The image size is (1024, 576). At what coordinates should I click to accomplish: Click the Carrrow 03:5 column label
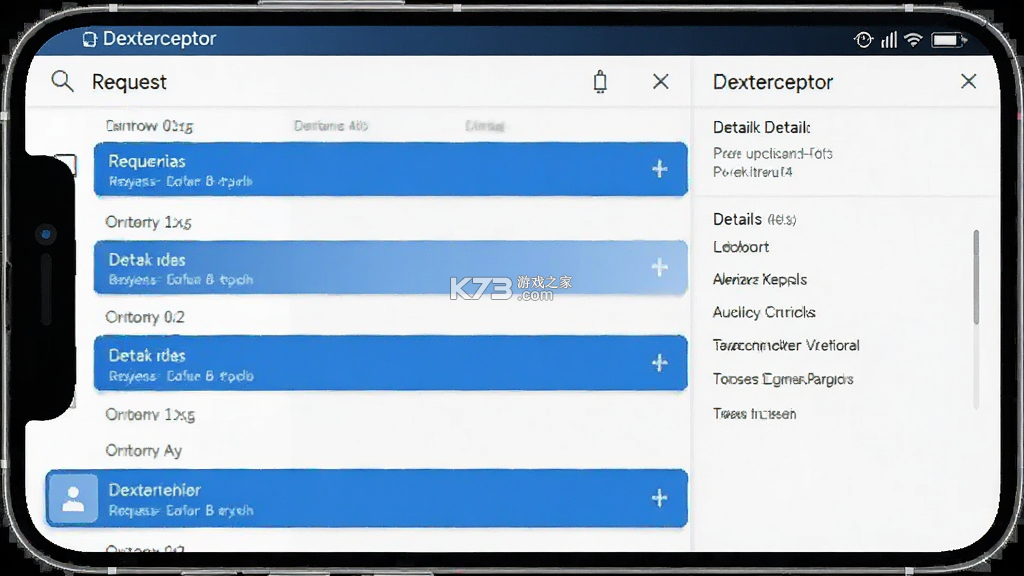tap(150, 125)
